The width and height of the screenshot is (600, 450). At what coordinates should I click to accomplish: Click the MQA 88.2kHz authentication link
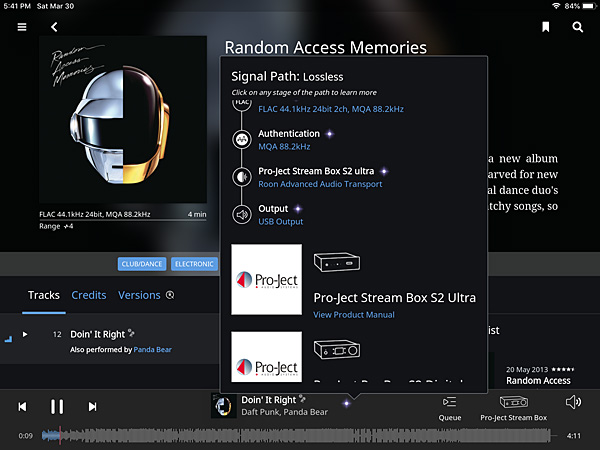click(x=284, y=147)
